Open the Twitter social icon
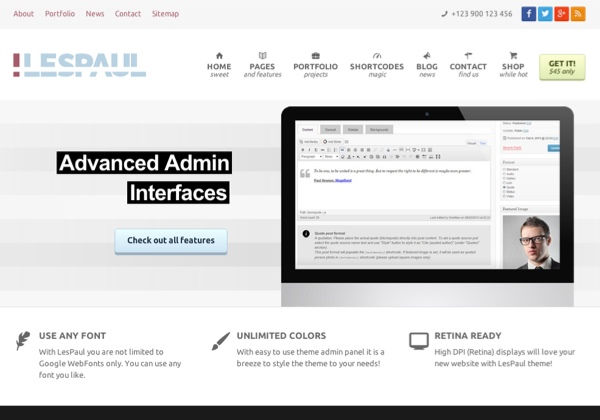600x420 pixels. tap(545, 14)
